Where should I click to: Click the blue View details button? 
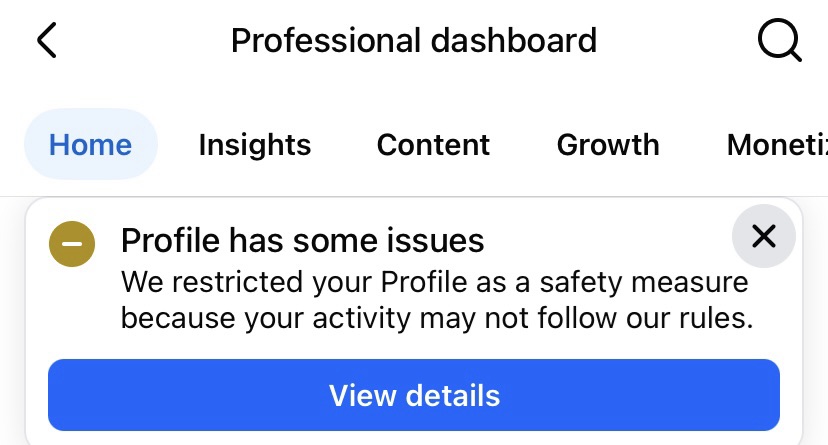coord(414,395)
